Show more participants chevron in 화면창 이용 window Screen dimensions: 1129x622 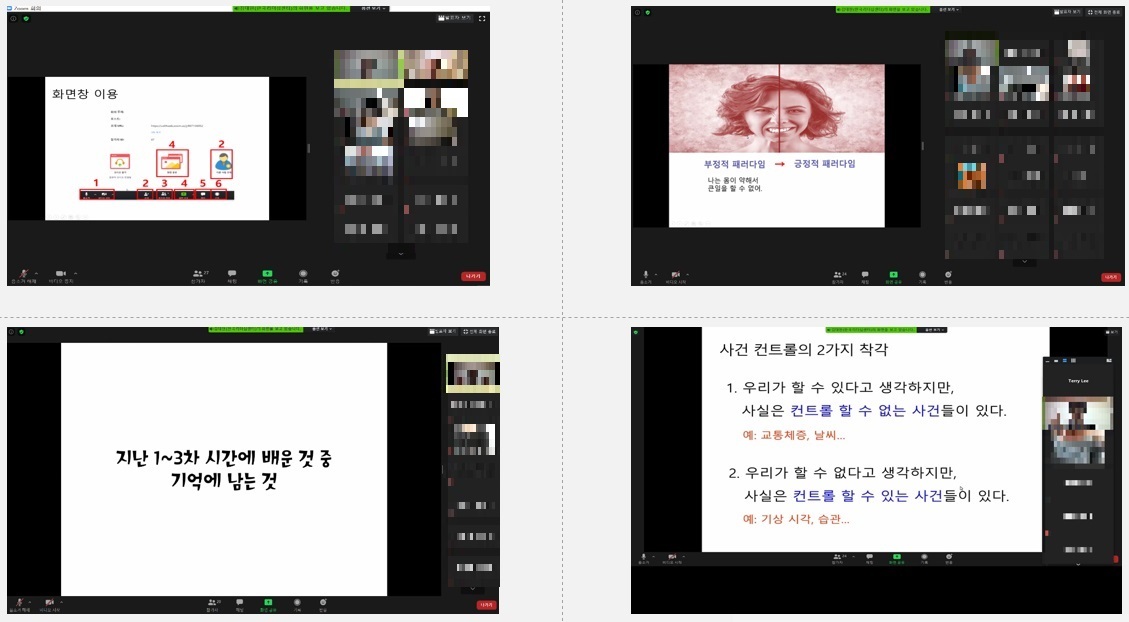(x=401, y=253)
